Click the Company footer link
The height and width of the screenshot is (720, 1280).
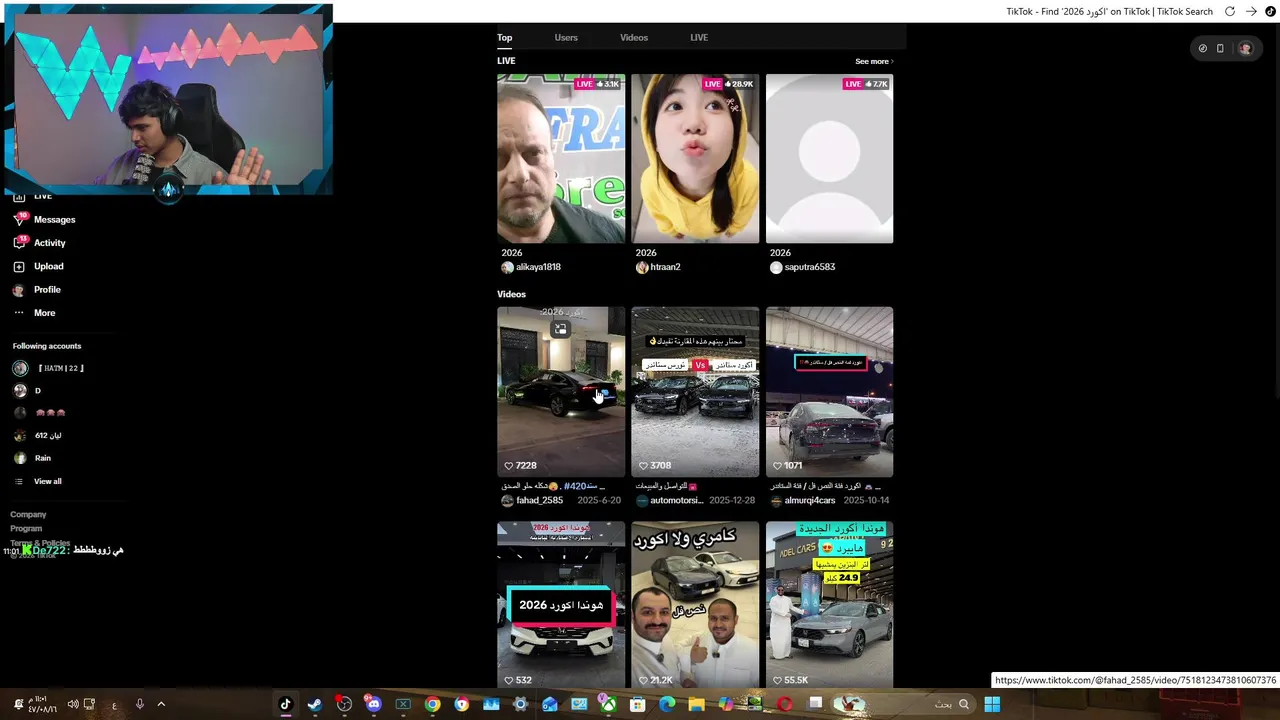coord(28,514)
